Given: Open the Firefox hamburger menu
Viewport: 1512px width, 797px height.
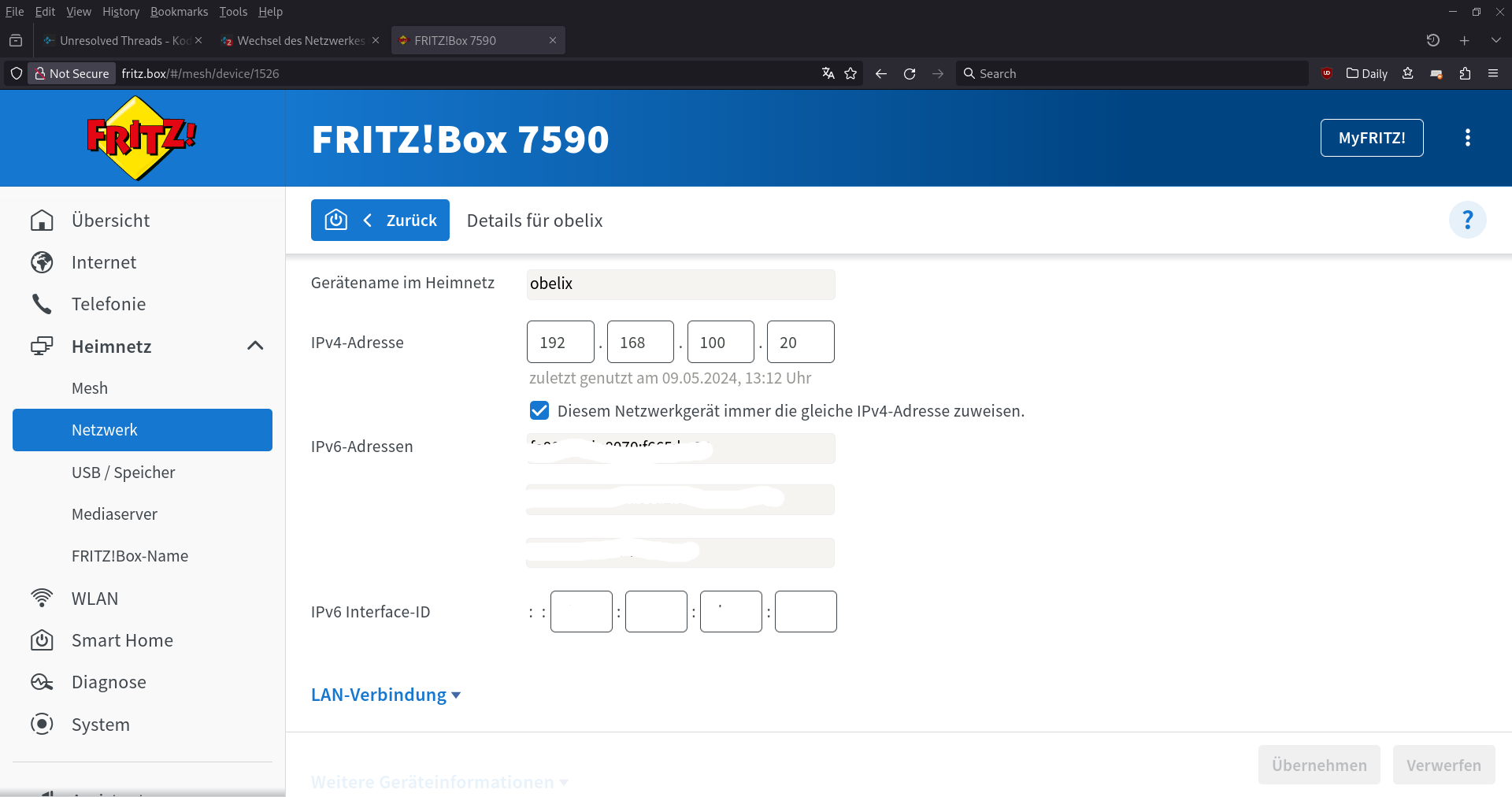Looking at the screenshot, I should click(1493, 73).
